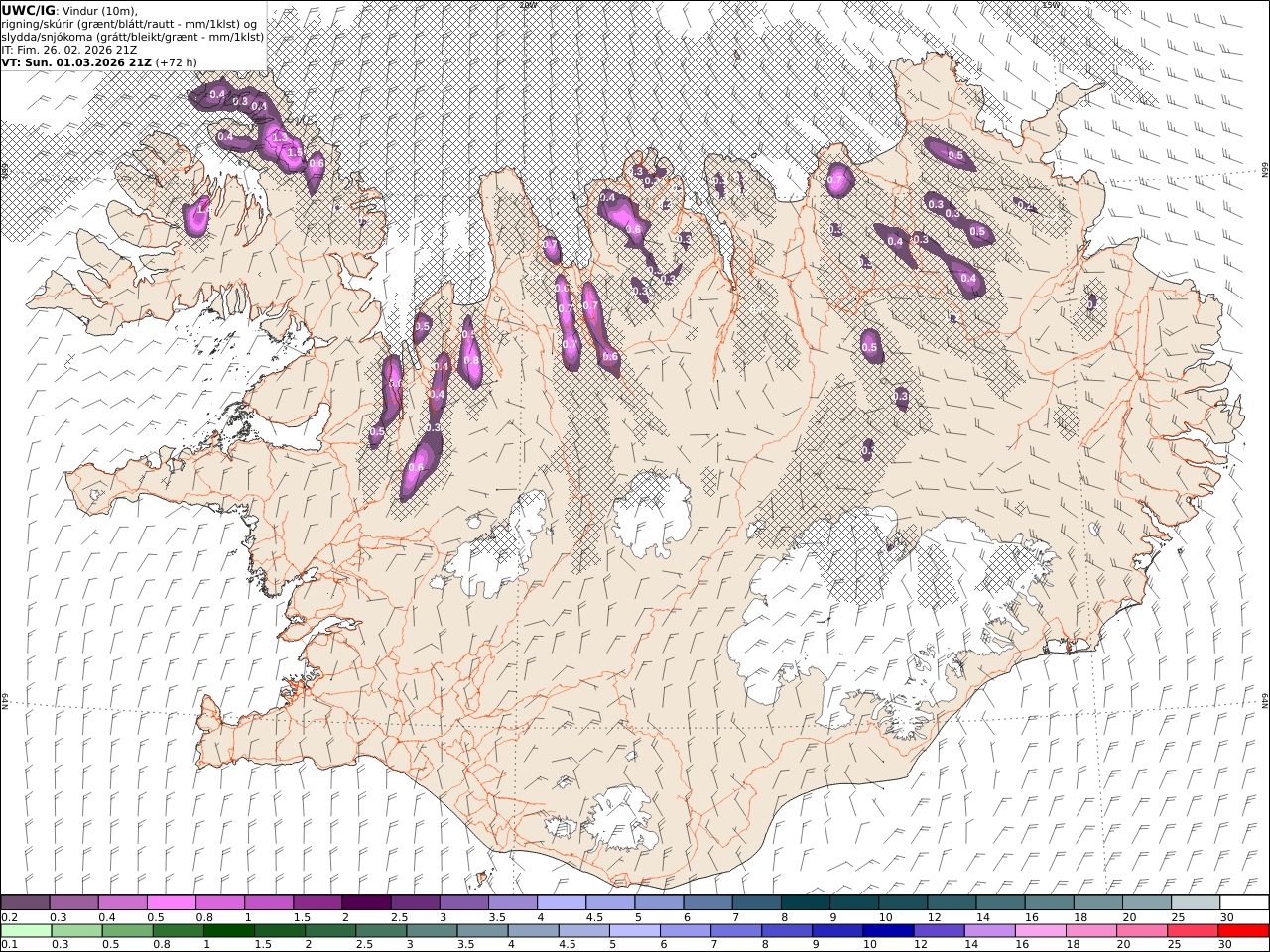Pick the lower legend swatch starting at 8
1270x952 pixels.
point(786,930)
